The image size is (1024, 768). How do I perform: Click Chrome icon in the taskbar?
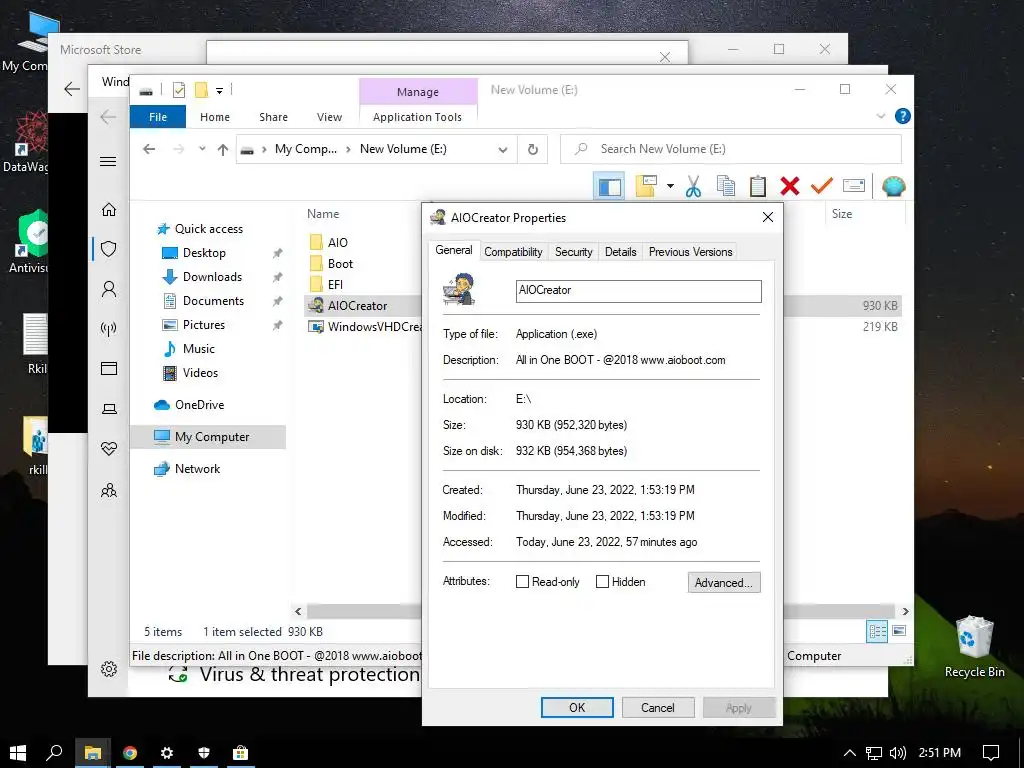[x=130, y=753]
